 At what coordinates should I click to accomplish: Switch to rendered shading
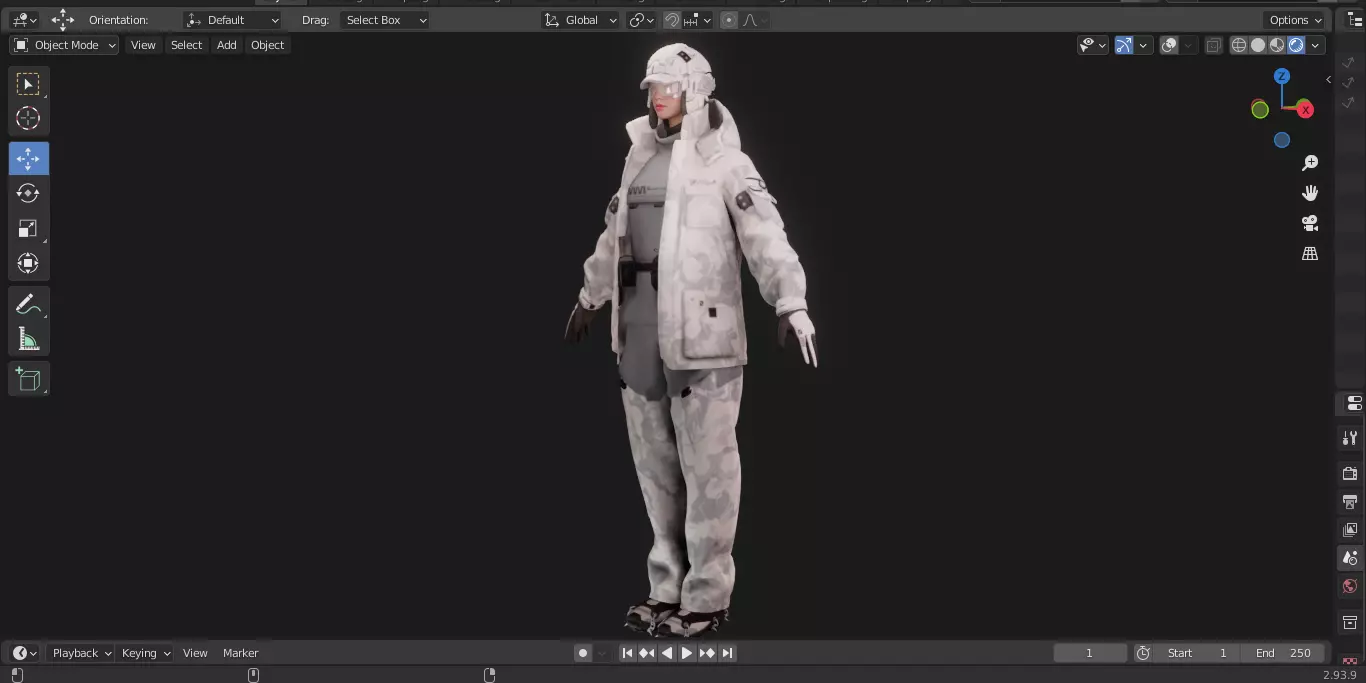[1296, 45]
